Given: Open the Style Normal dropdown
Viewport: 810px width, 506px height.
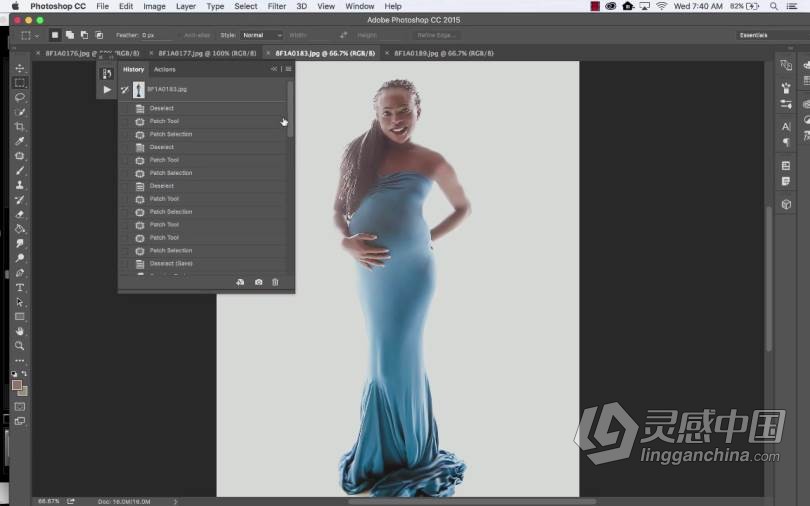Looking at the screenshot, I should coord(262,35).
